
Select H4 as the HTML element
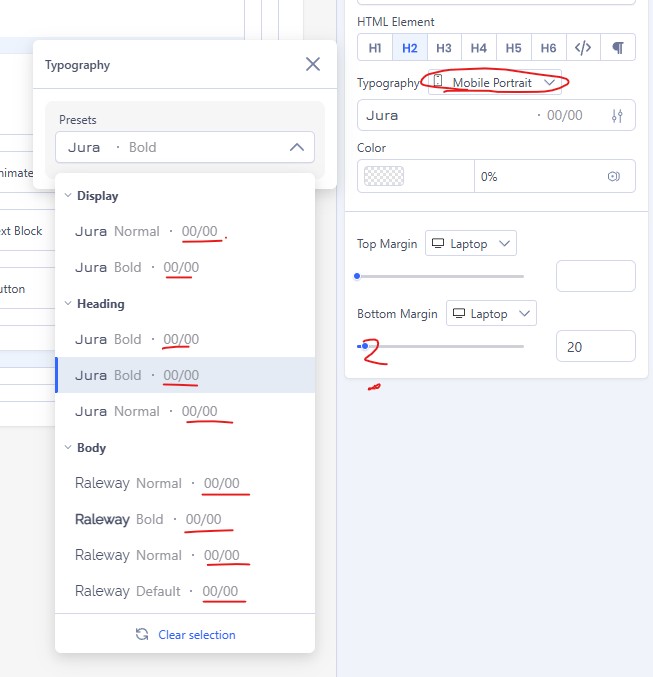pos(479,47)
